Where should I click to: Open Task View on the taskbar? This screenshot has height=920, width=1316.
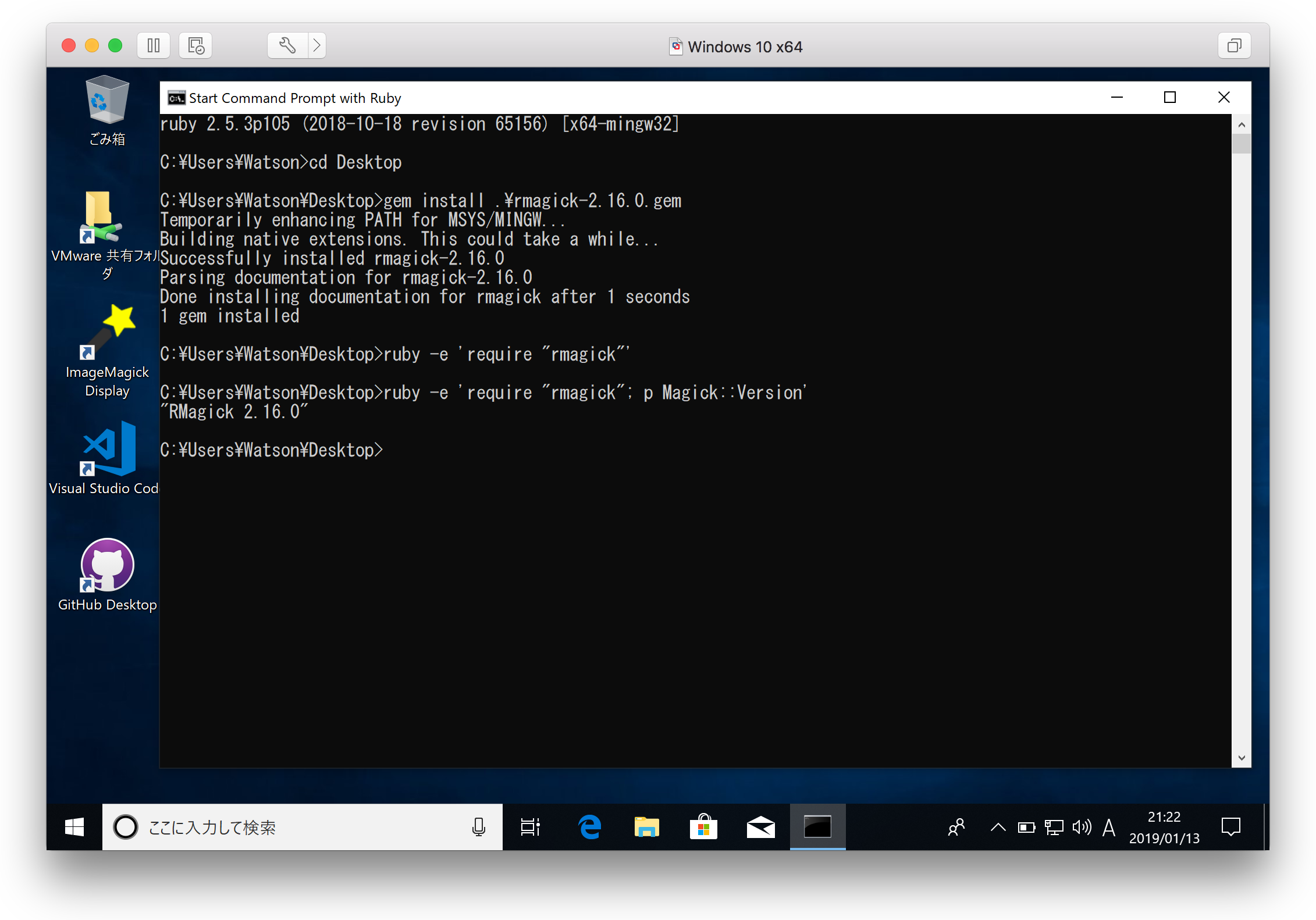click(530, 827)
